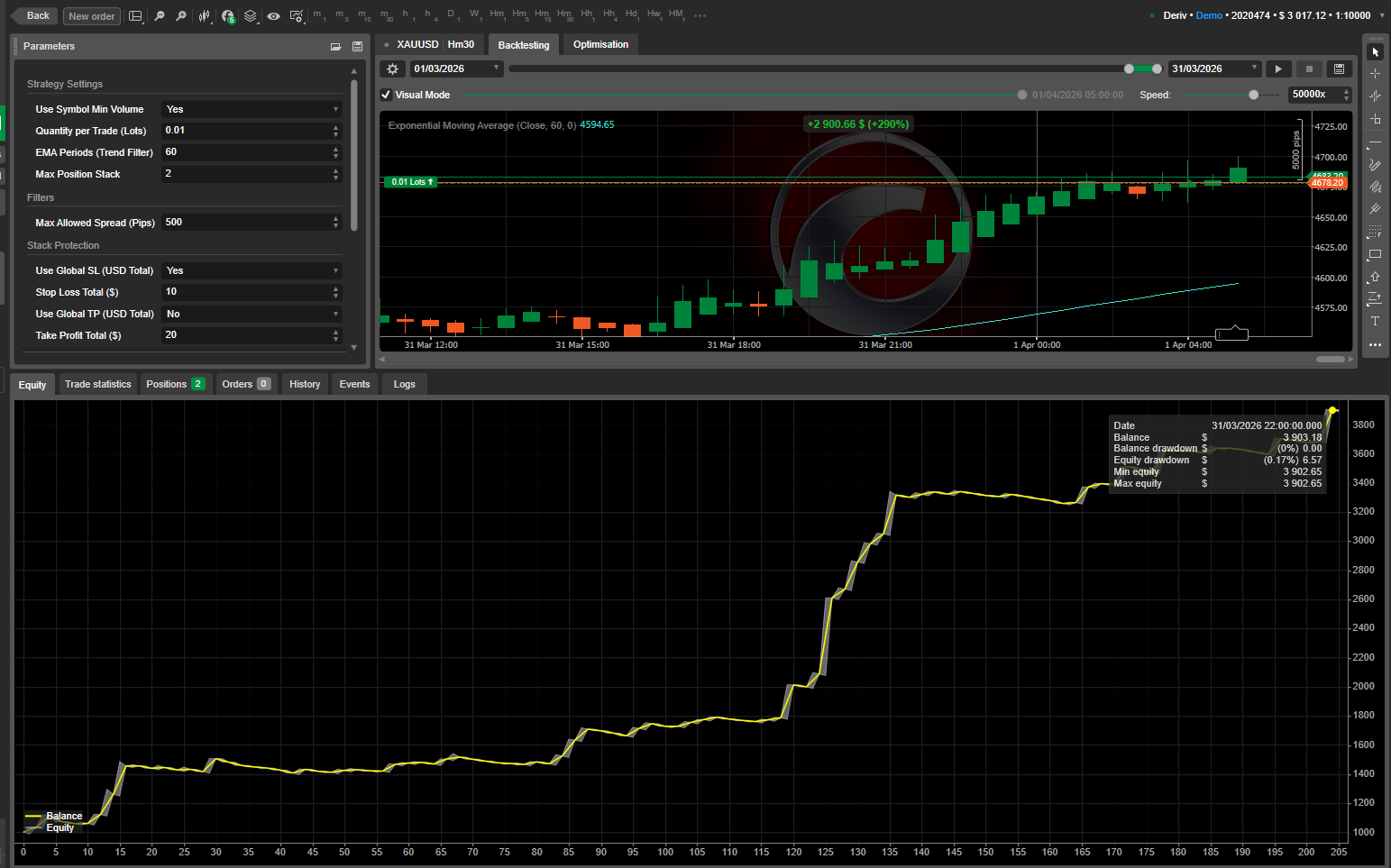Click the Back button
1391x868 pixels.
coord(35,16)
